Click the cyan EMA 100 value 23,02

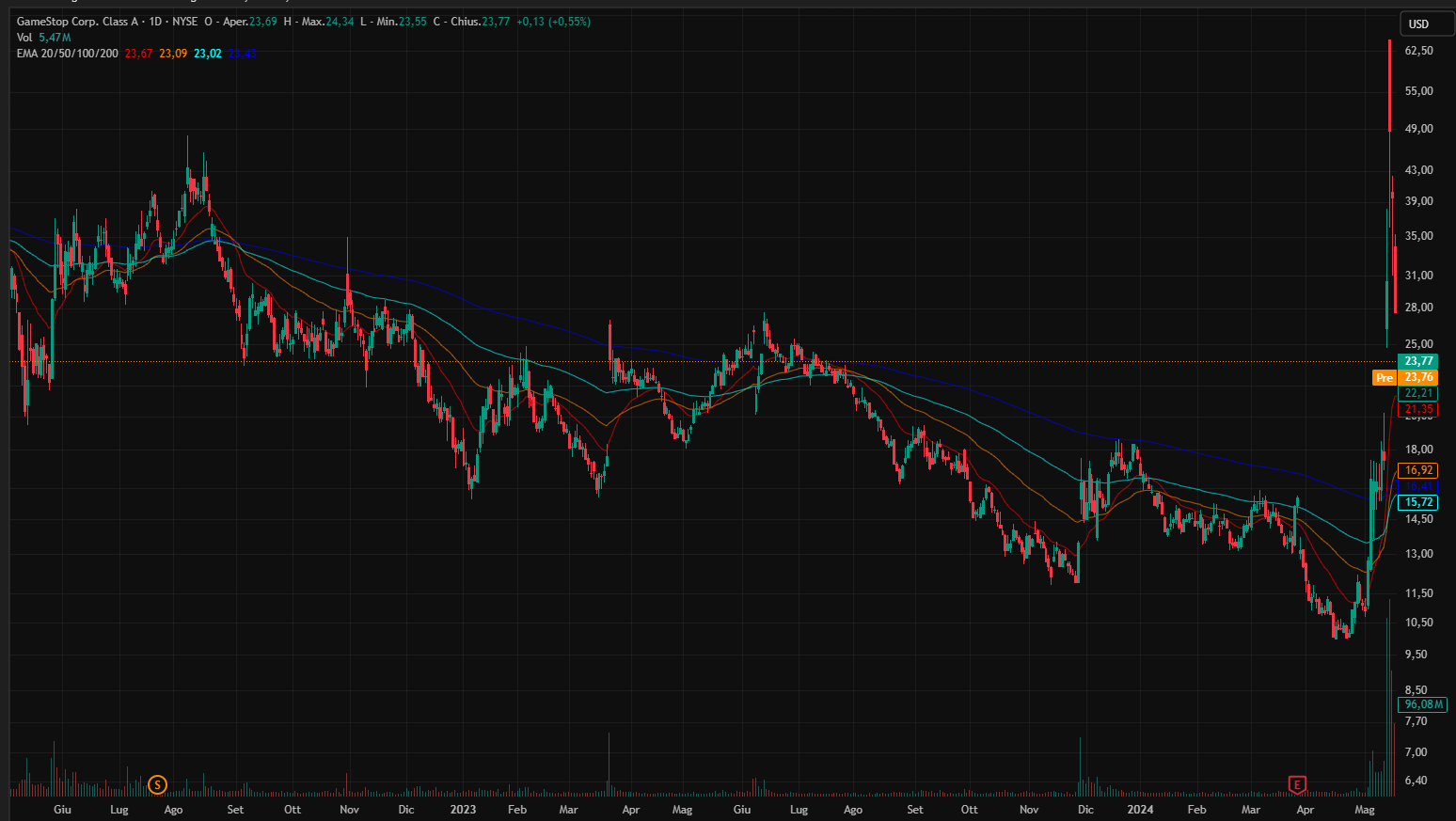[208, 54]
